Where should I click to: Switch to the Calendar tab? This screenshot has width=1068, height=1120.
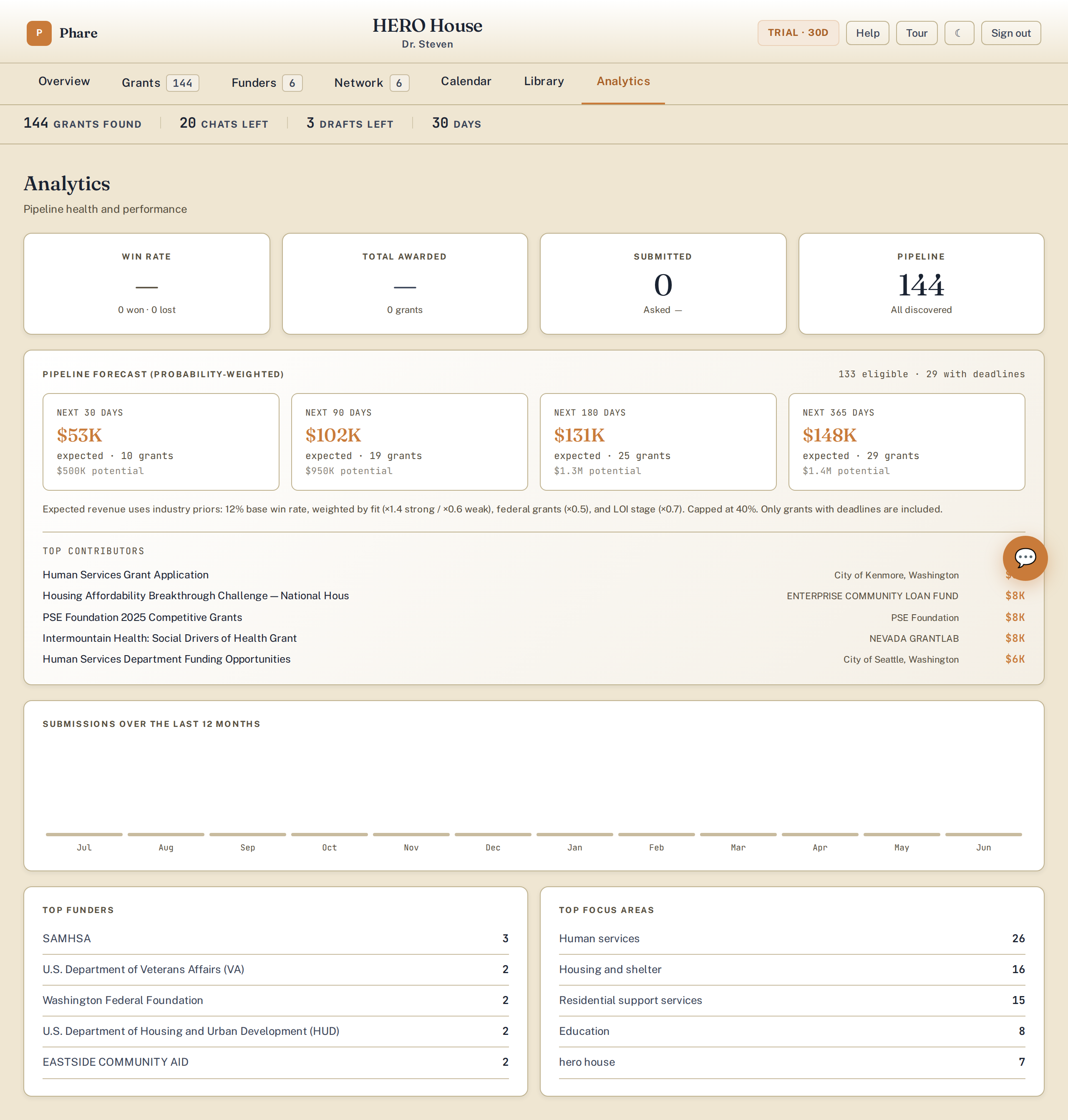pos(466,81)
